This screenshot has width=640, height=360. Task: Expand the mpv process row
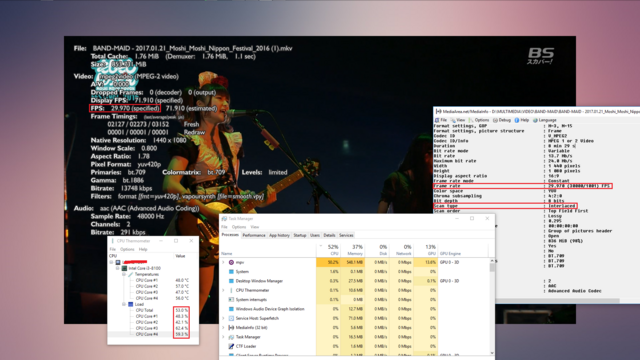tap(223, 262)
